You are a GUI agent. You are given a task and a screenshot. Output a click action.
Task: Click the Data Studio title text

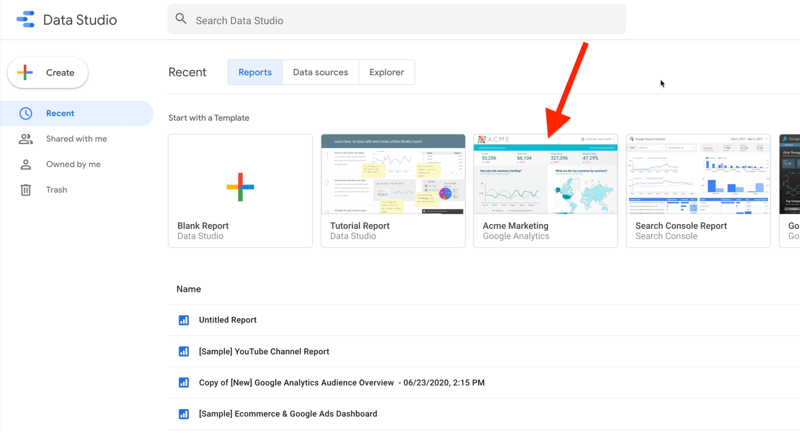tap(80, 20)
